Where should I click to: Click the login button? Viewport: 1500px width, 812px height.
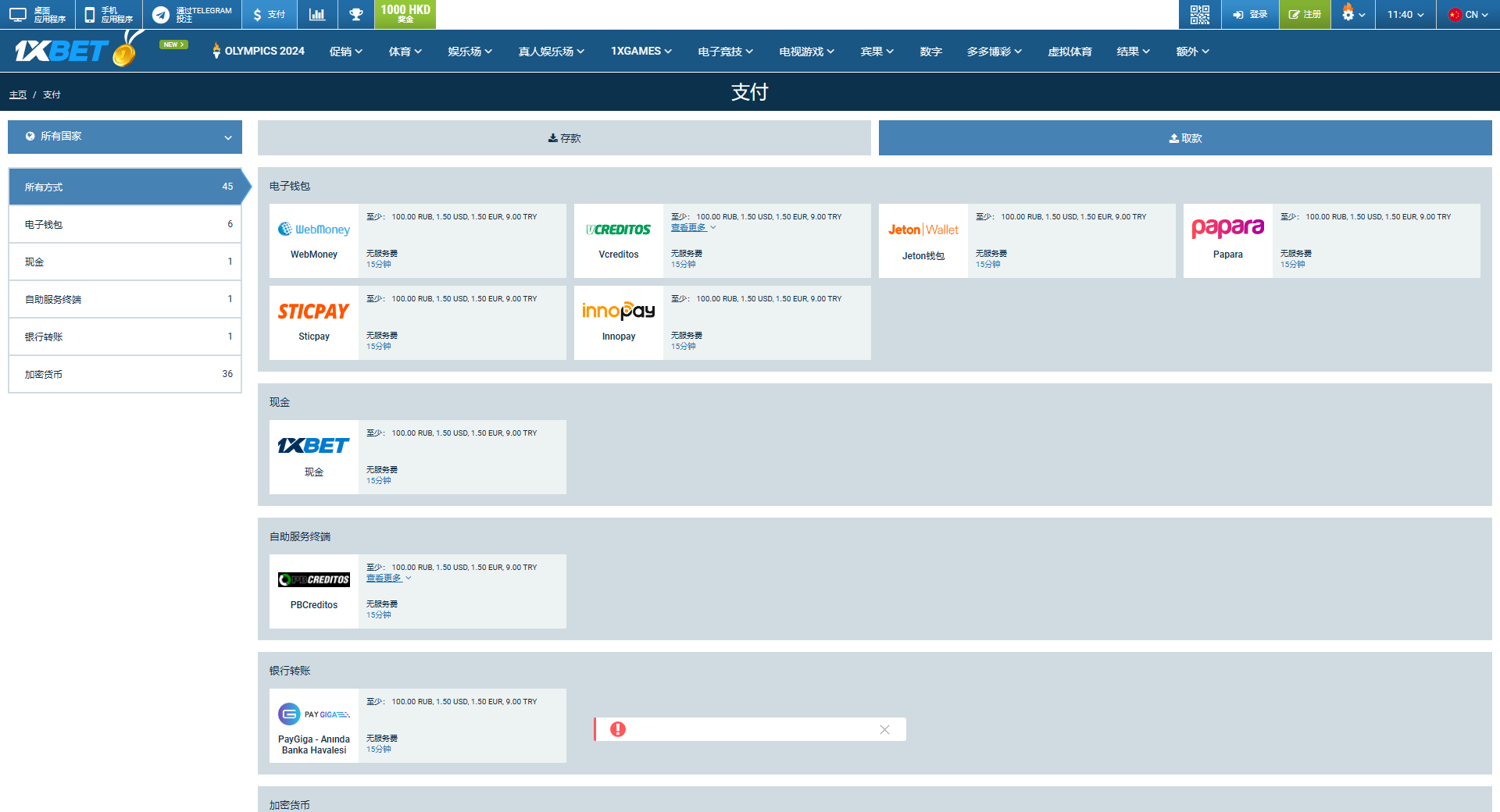(x=1250, y=15)
